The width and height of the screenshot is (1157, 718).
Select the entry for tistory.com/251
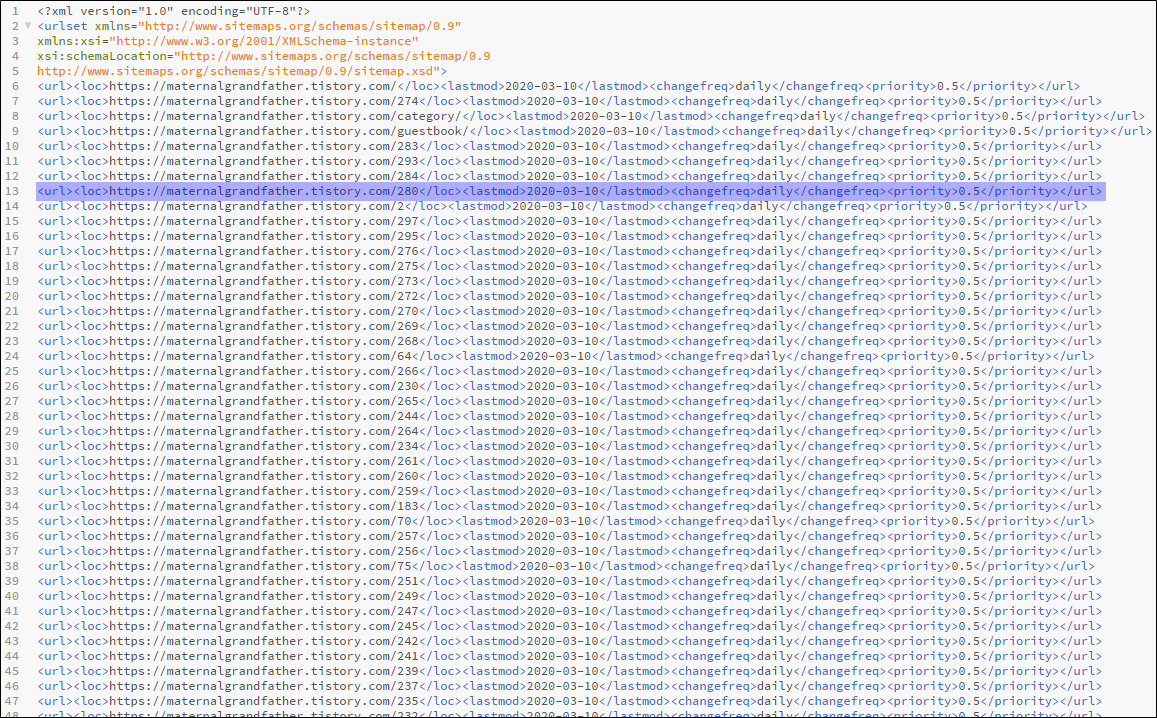570,581
